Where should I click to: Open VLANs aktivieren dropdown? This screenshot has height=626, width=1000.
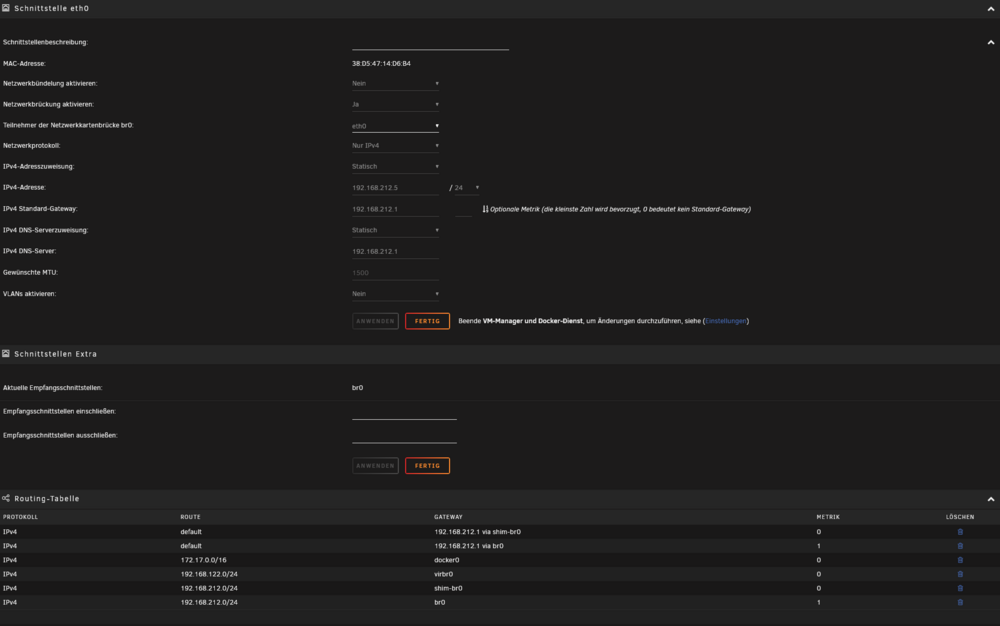tap(395, 294)
